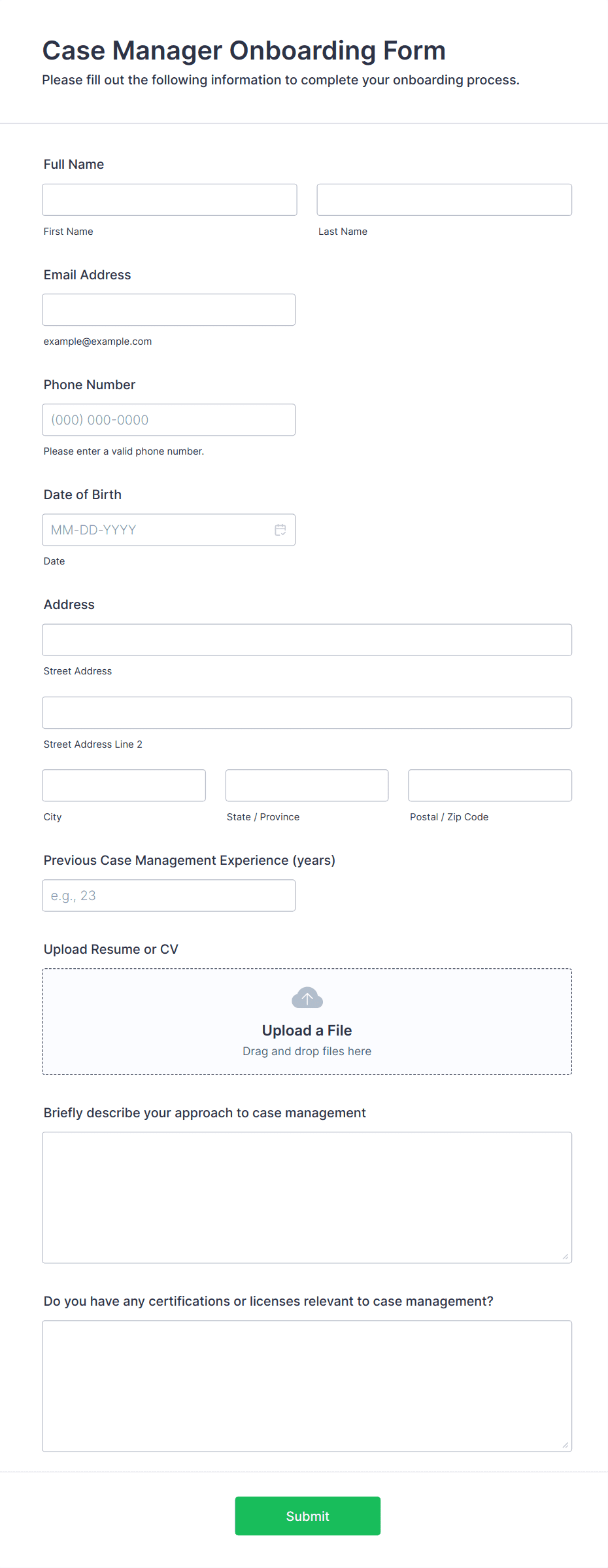Click the Street Address field
The height and width of the screenshot is (1568, 608).
pyautogui.click(x=307, y=640)
